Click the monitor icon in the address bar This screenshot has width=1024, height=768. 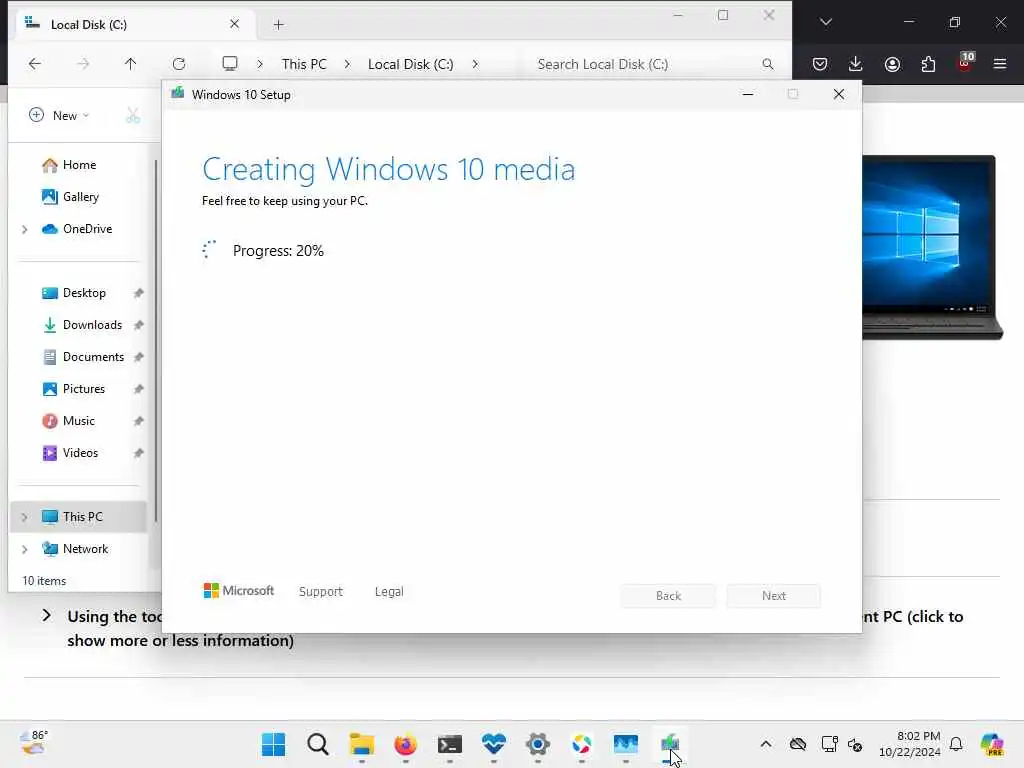(229, 63)
